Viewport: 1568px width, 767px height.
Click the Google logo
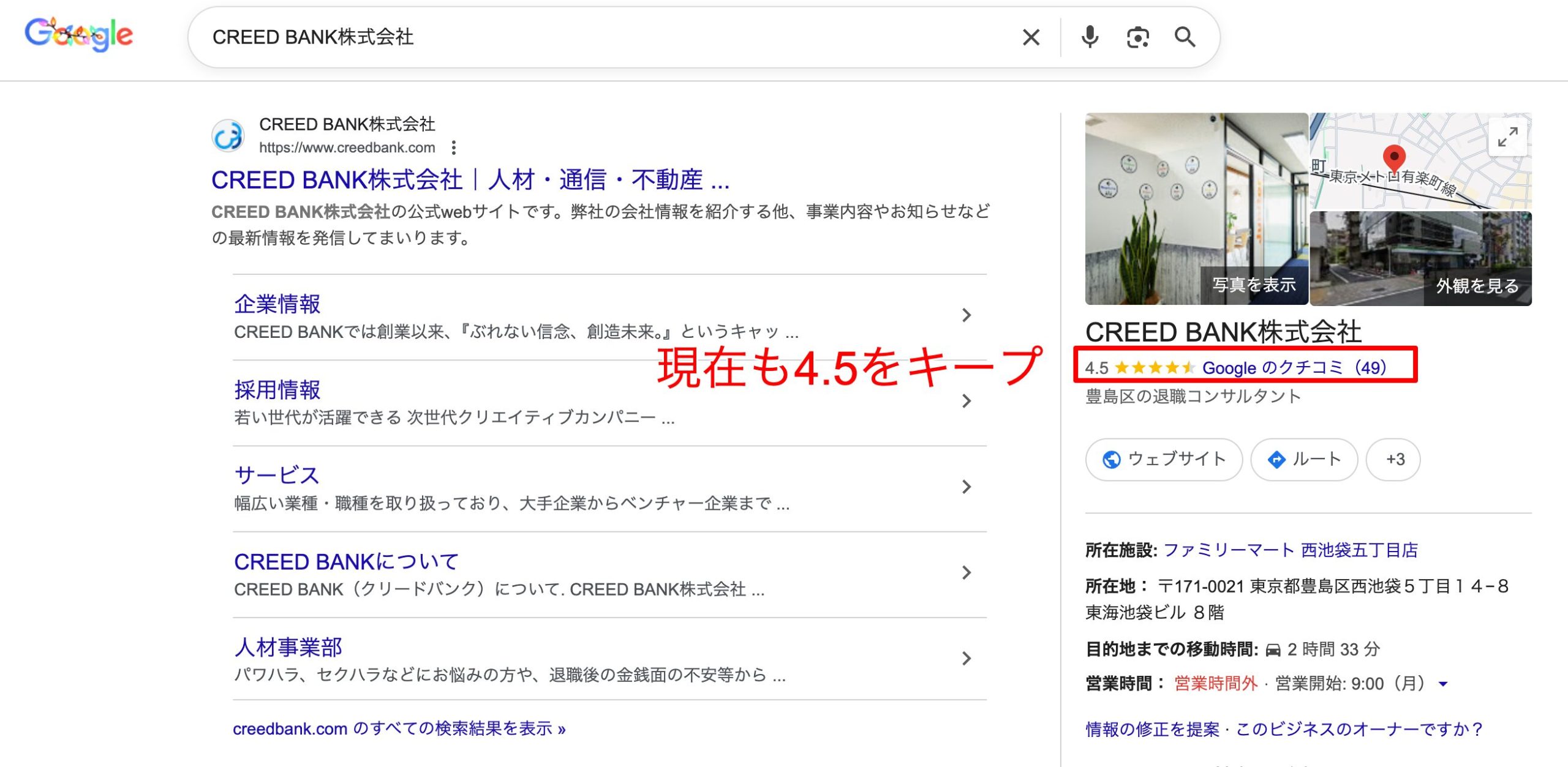click(x=78, y=34)
